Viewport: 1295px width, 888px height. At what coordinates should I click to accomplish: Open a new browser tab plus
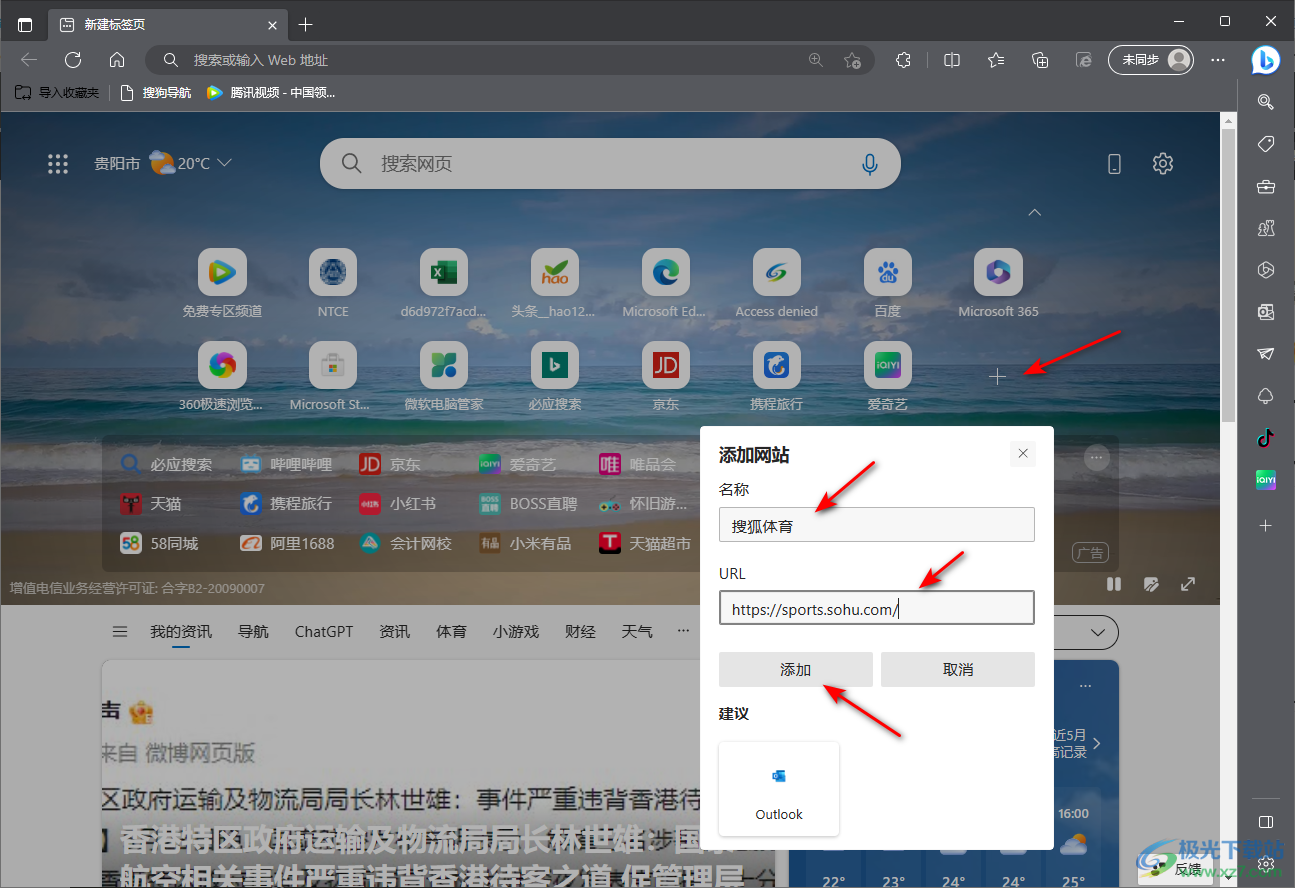[306, 24]
